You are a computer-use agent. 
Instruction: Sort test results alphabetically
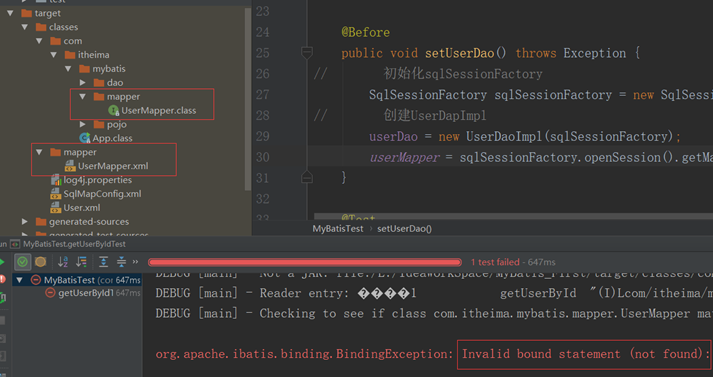63,261
